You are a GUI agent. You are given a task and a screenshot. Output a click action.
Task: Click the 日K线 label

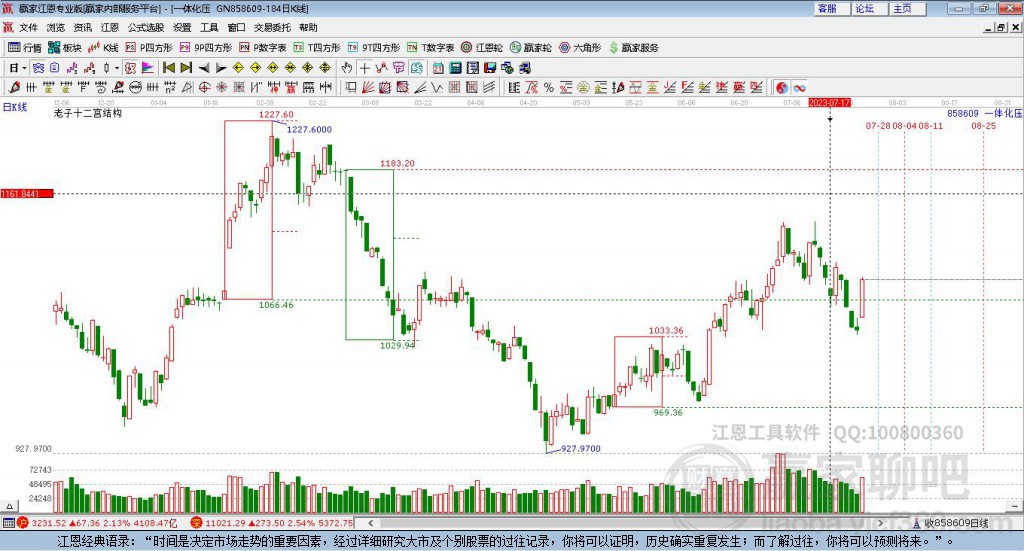click(15, 107)
